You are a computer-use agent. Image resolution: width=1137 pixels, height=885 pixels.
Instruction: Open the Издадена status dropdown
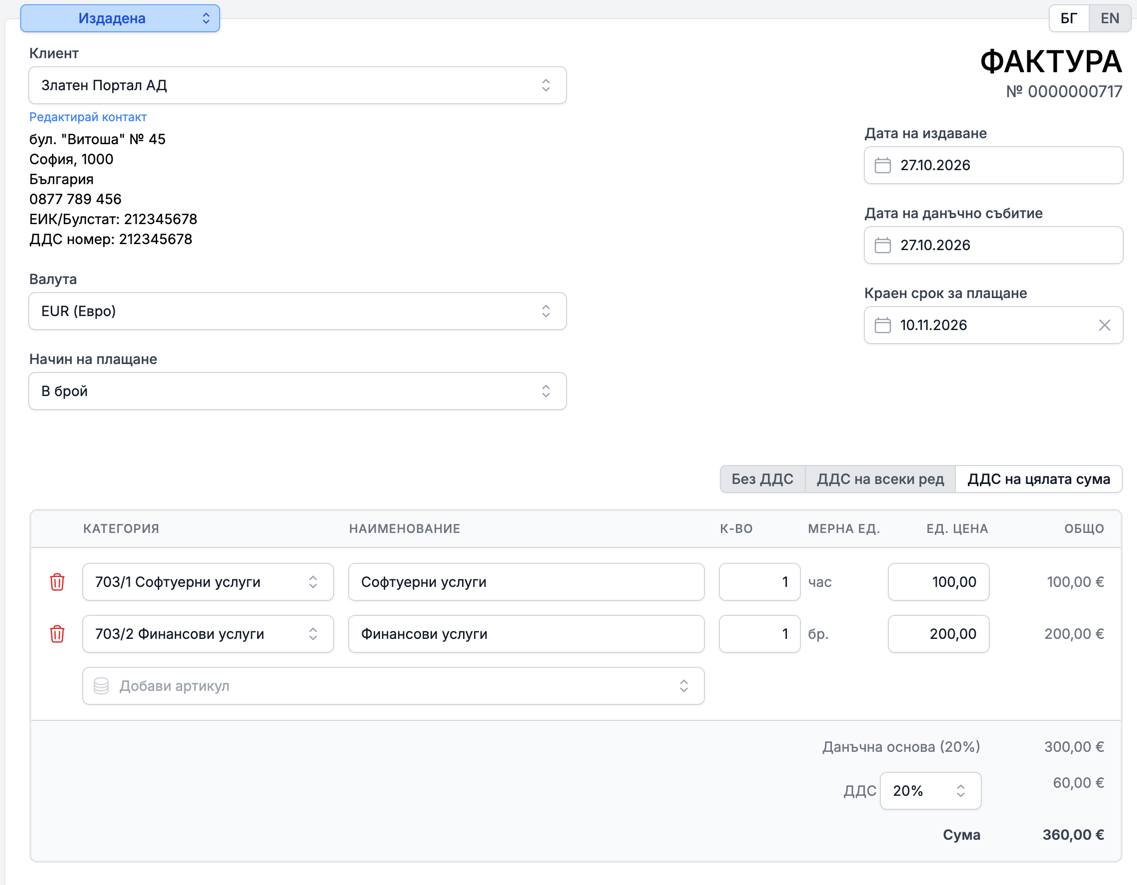pos(120,18)
